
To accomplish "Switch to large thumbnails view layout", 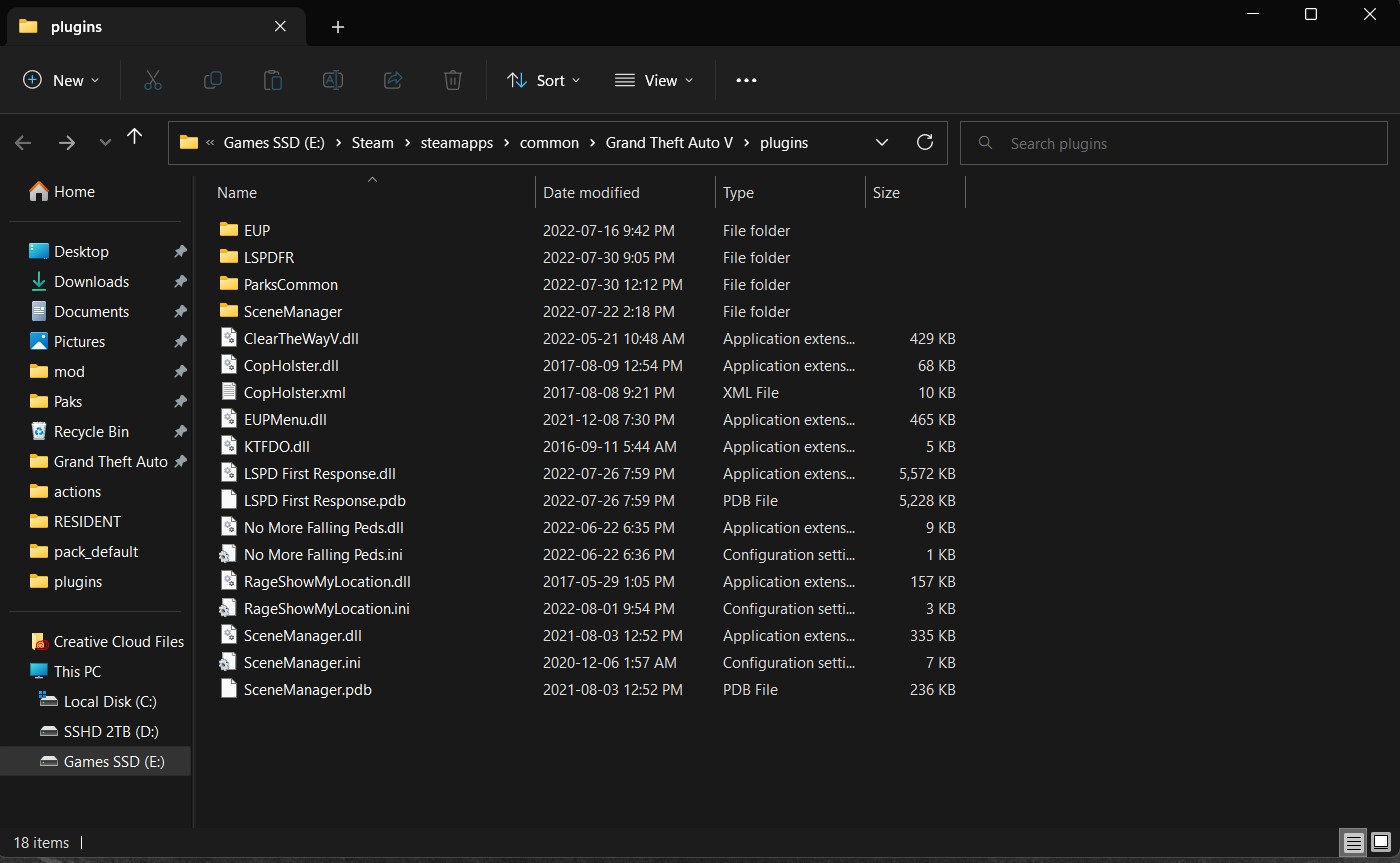I will click(x=1380, y=842).
